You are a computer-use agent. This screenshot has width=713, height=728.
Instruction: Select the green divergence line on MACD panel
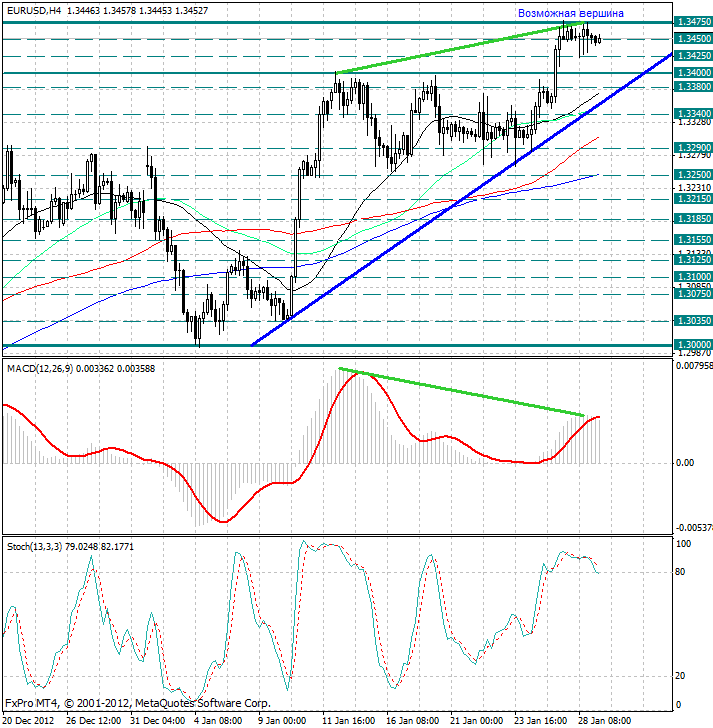461,391
